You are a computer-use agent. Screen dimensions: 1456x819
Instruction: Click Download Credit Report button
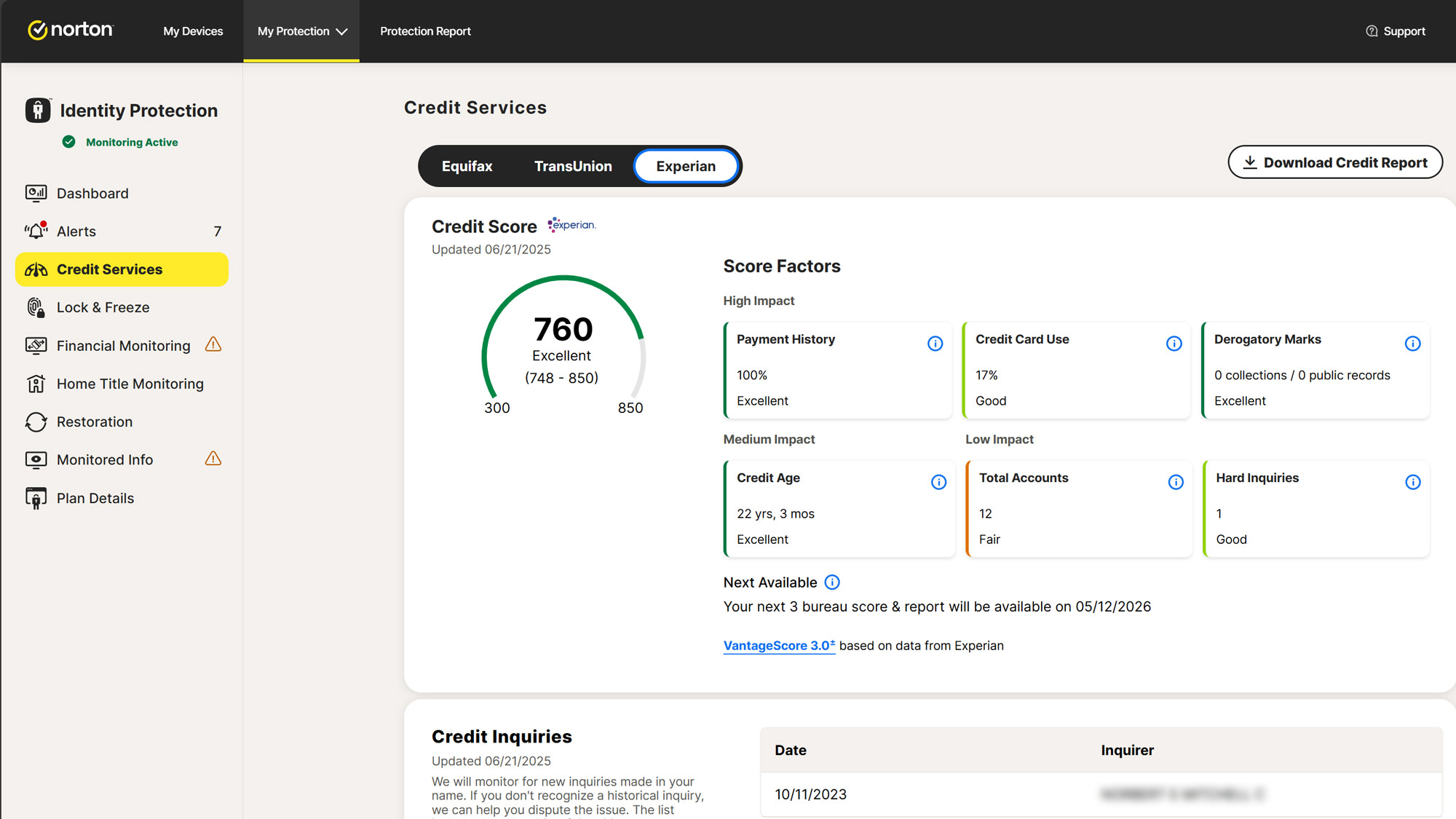pos(1334,162)
